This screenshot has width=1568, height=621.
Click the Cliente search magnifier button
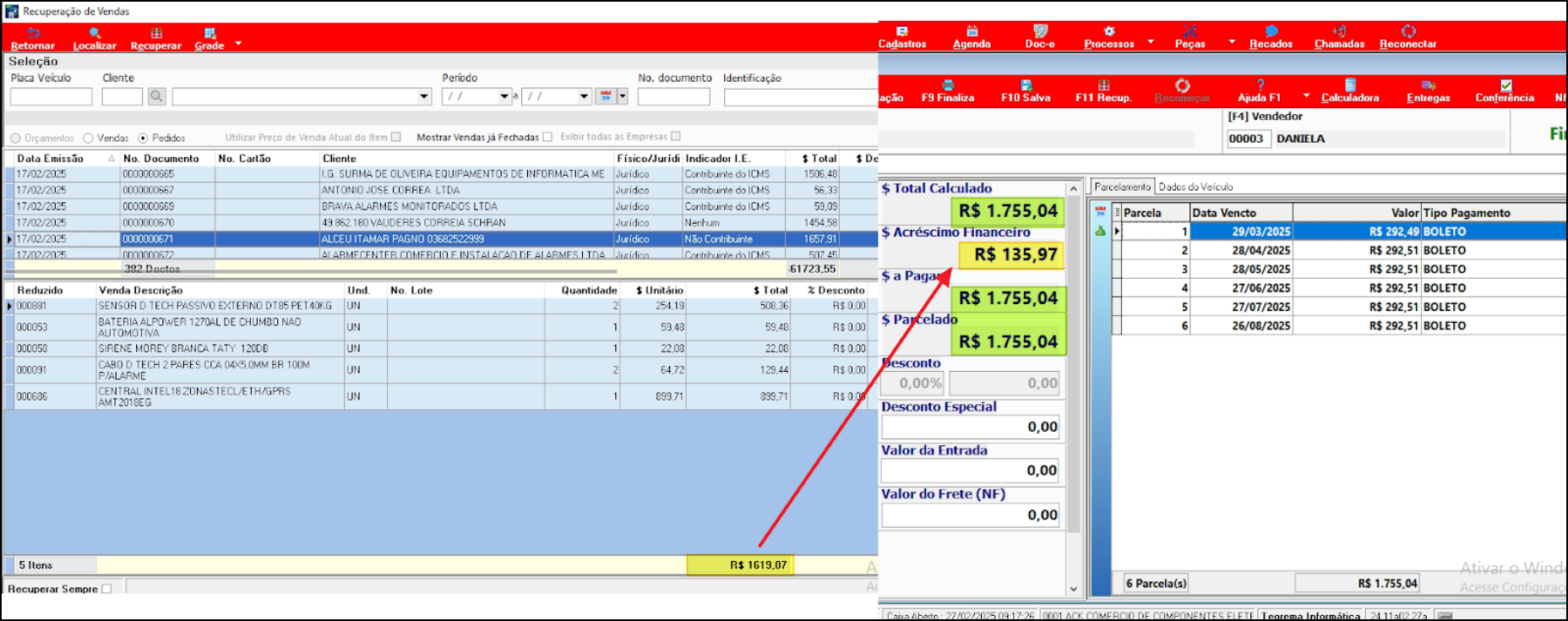click(156, 96)
